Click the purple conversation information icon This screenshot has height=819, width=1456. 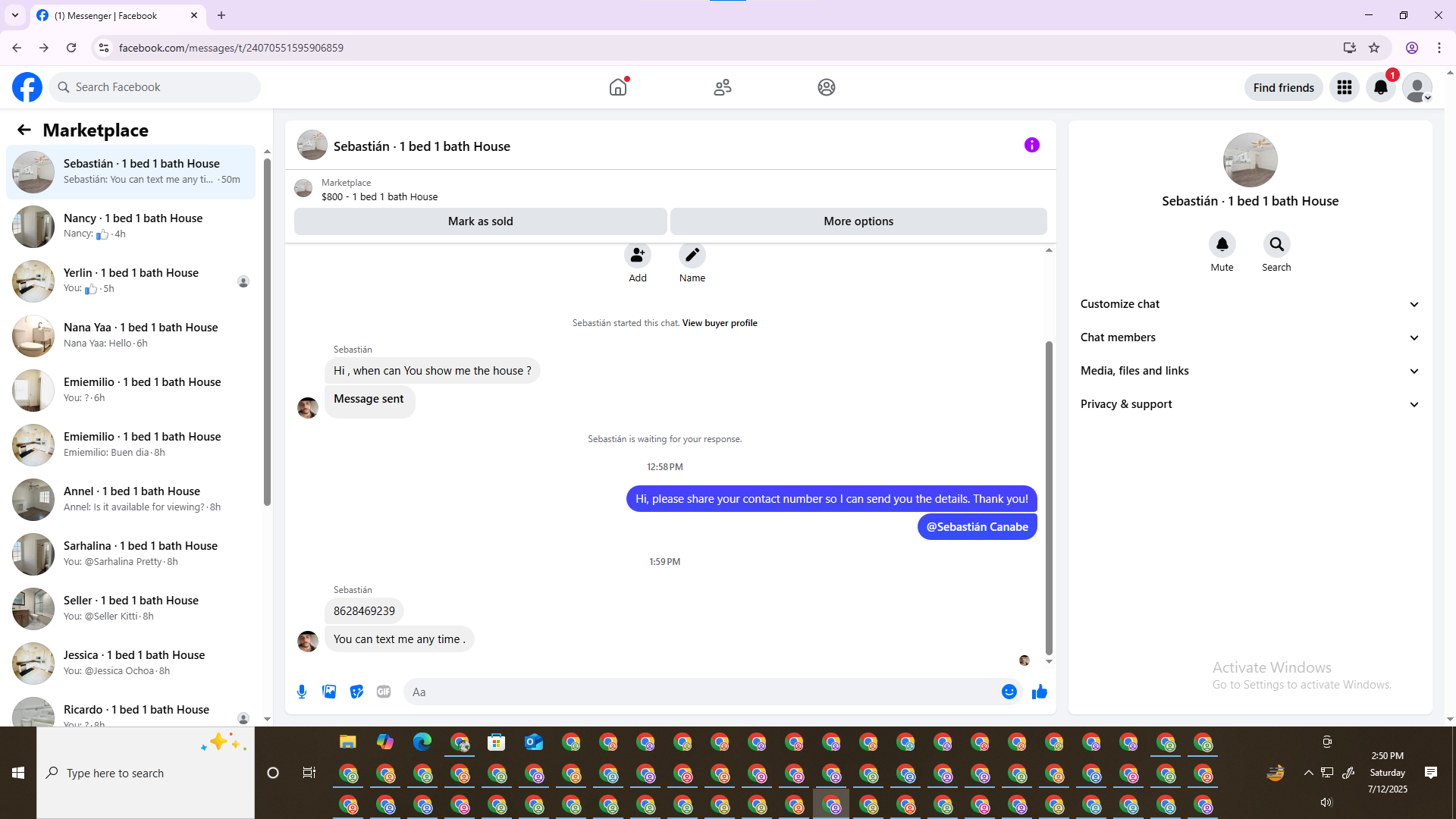pos(1031,145)
